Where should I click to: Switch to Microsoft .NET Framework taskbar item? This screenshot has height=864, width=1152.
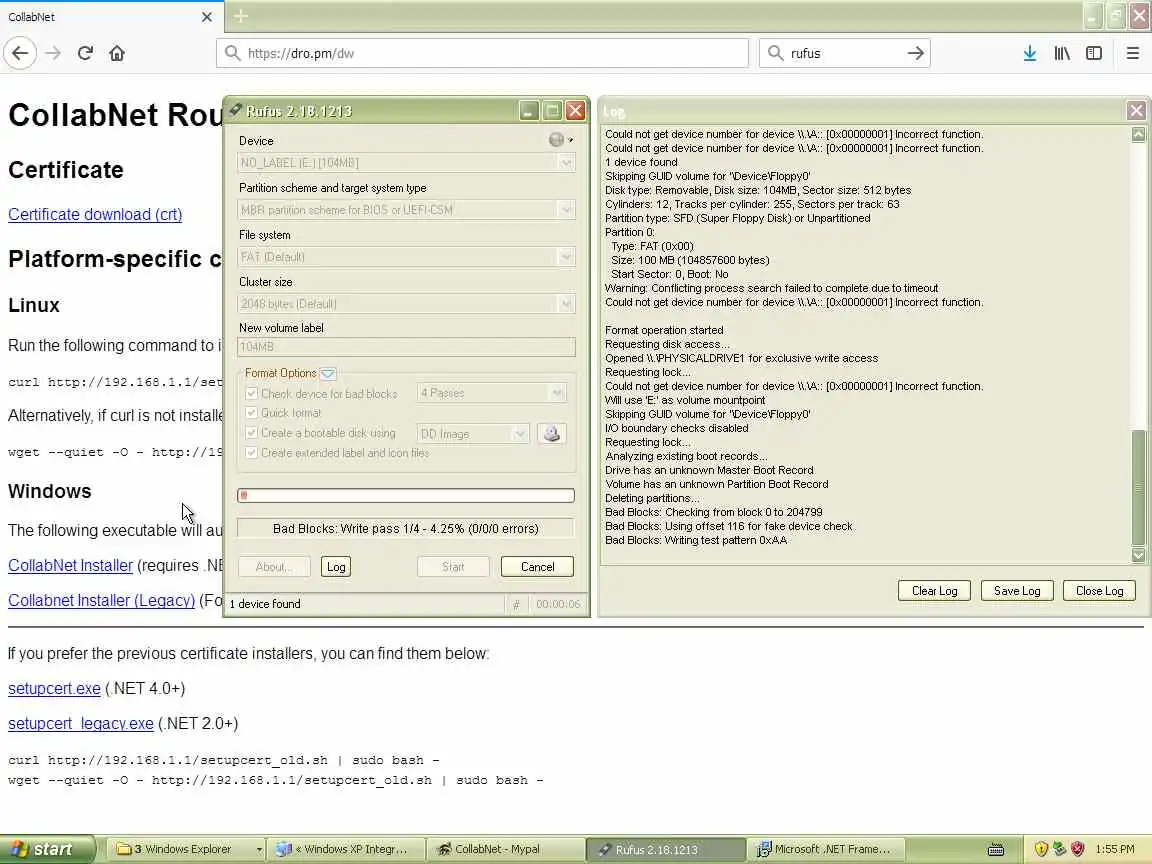825,849
